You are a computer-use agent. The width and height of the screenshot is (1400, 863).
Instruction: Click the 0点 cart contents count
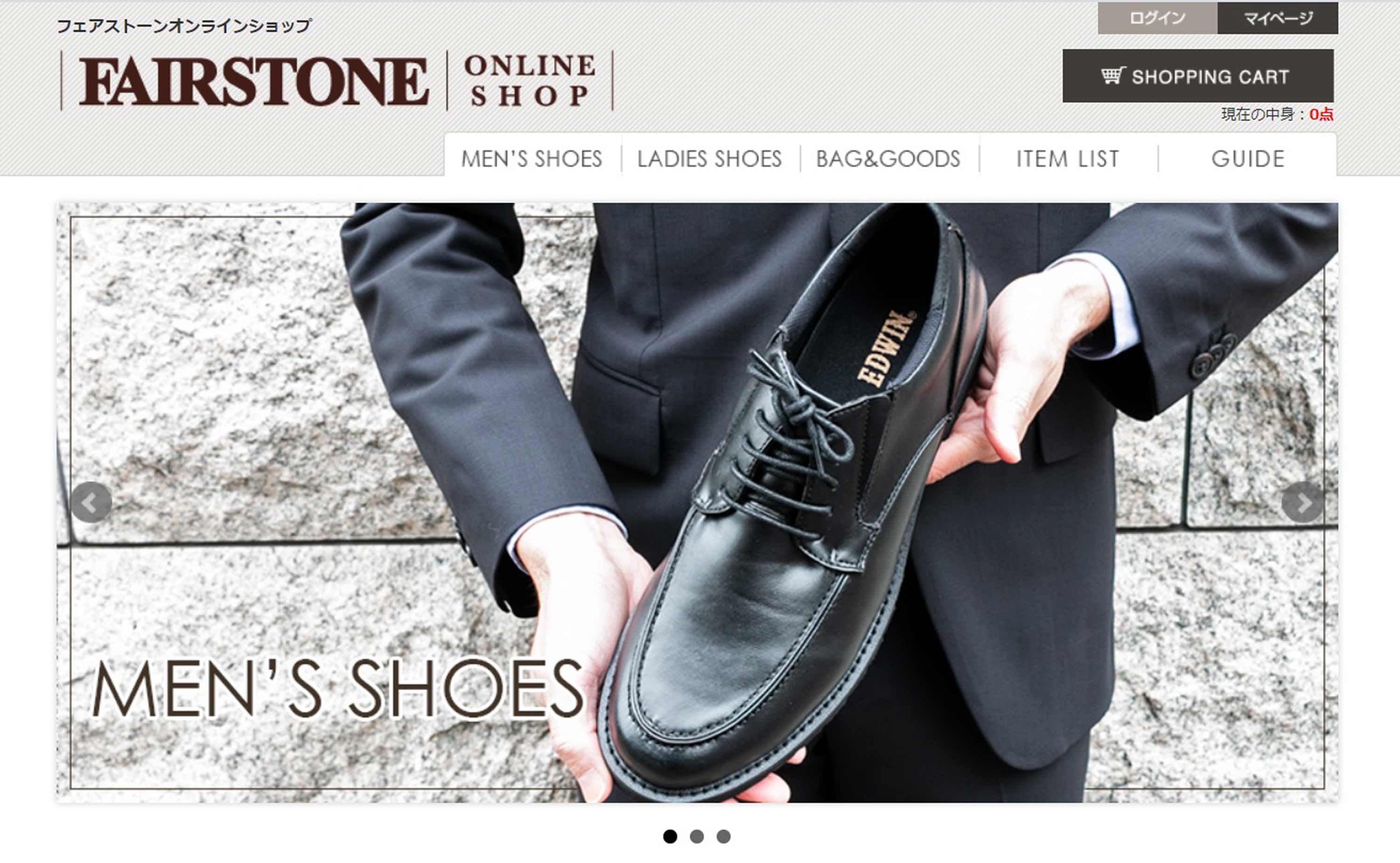coord(1321,114)
